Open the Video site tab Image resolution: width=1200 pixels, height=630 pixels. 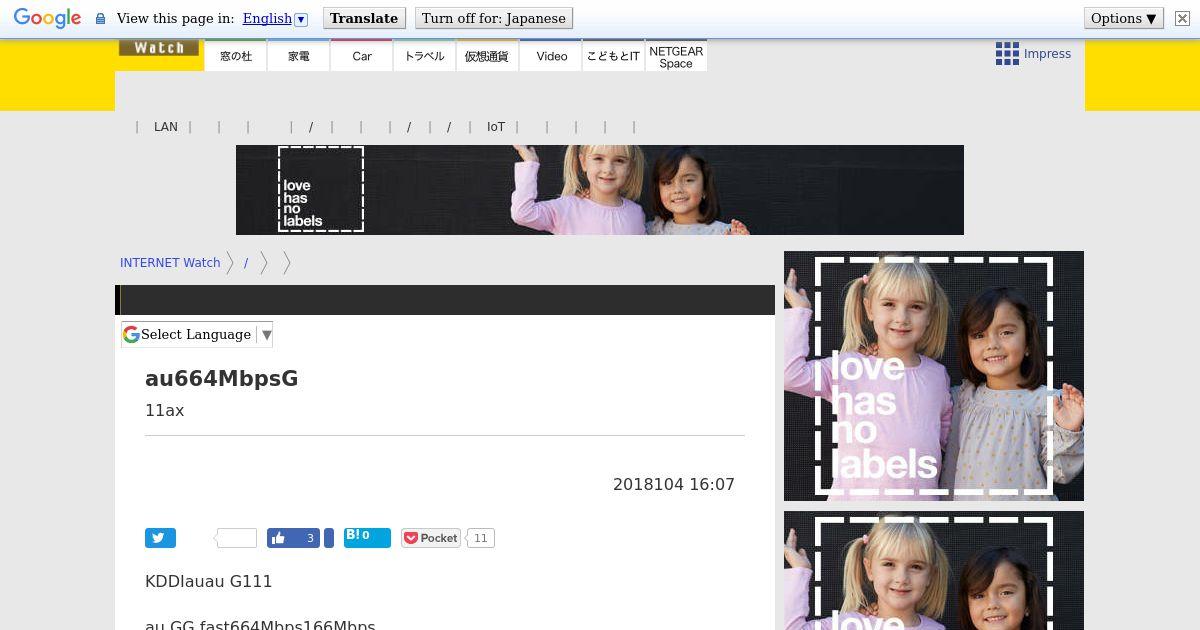coord(551,56)
